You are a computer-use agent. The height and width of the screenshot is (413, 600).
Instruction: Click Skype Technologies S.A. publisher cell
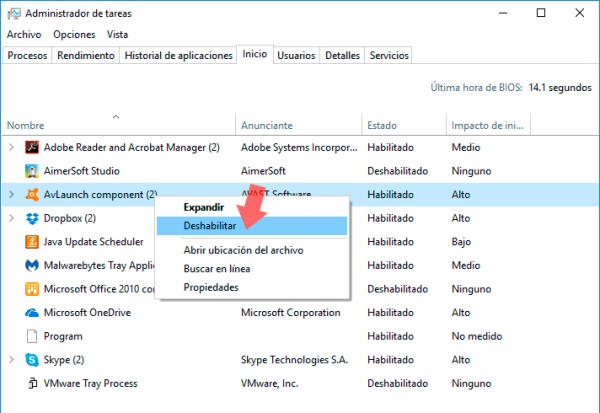point(294,360)
